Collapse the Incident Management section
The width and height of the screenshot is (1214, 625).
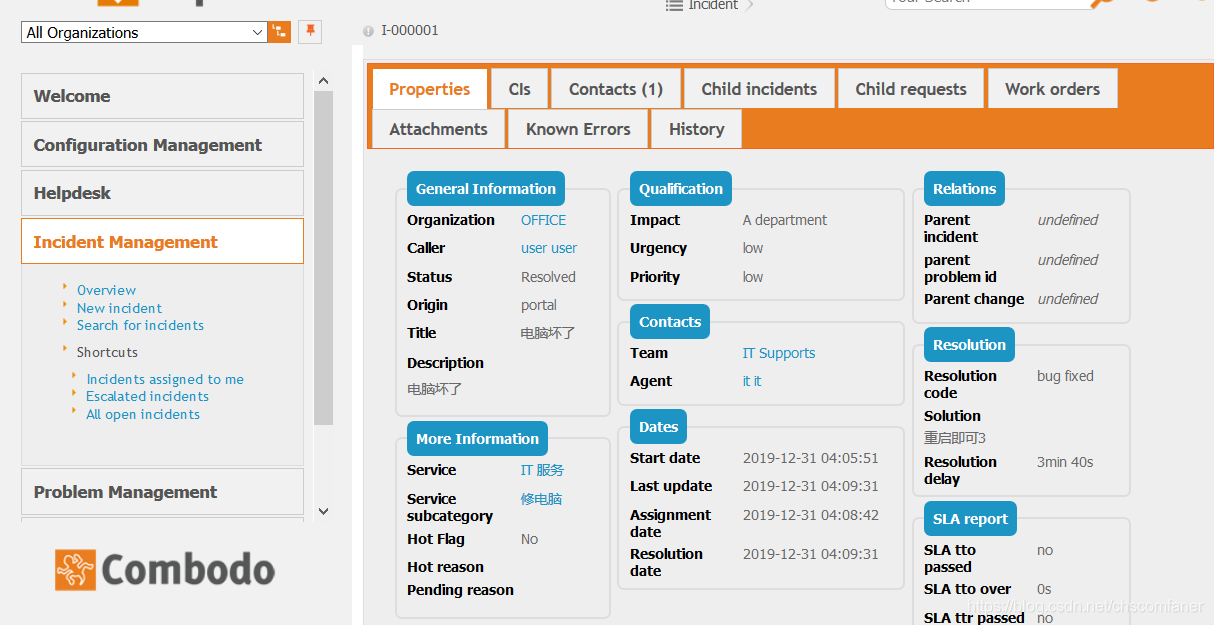coord(162,242)
